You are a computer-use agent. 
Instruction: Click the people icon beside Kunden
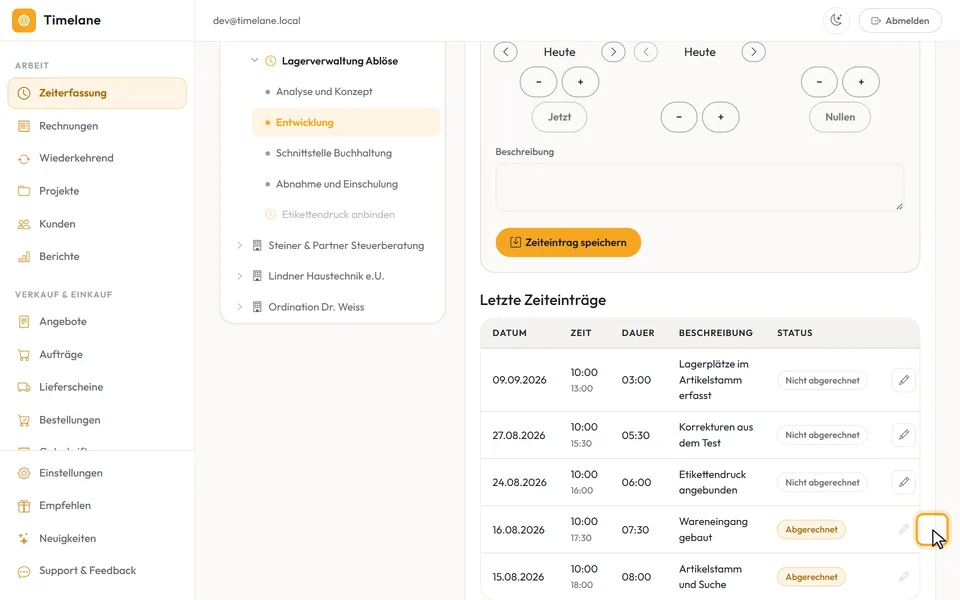point(24,224)
